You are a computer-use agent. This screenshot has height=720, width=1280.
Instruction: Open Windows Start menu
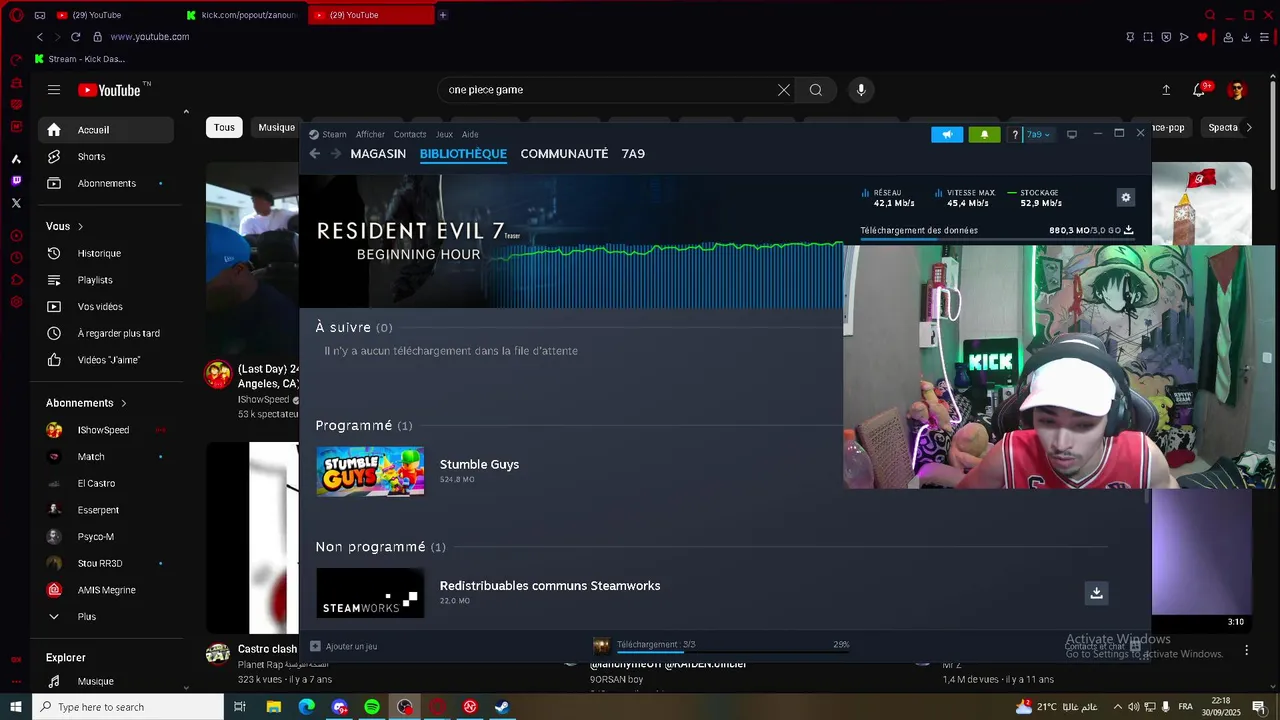point(15,707)
